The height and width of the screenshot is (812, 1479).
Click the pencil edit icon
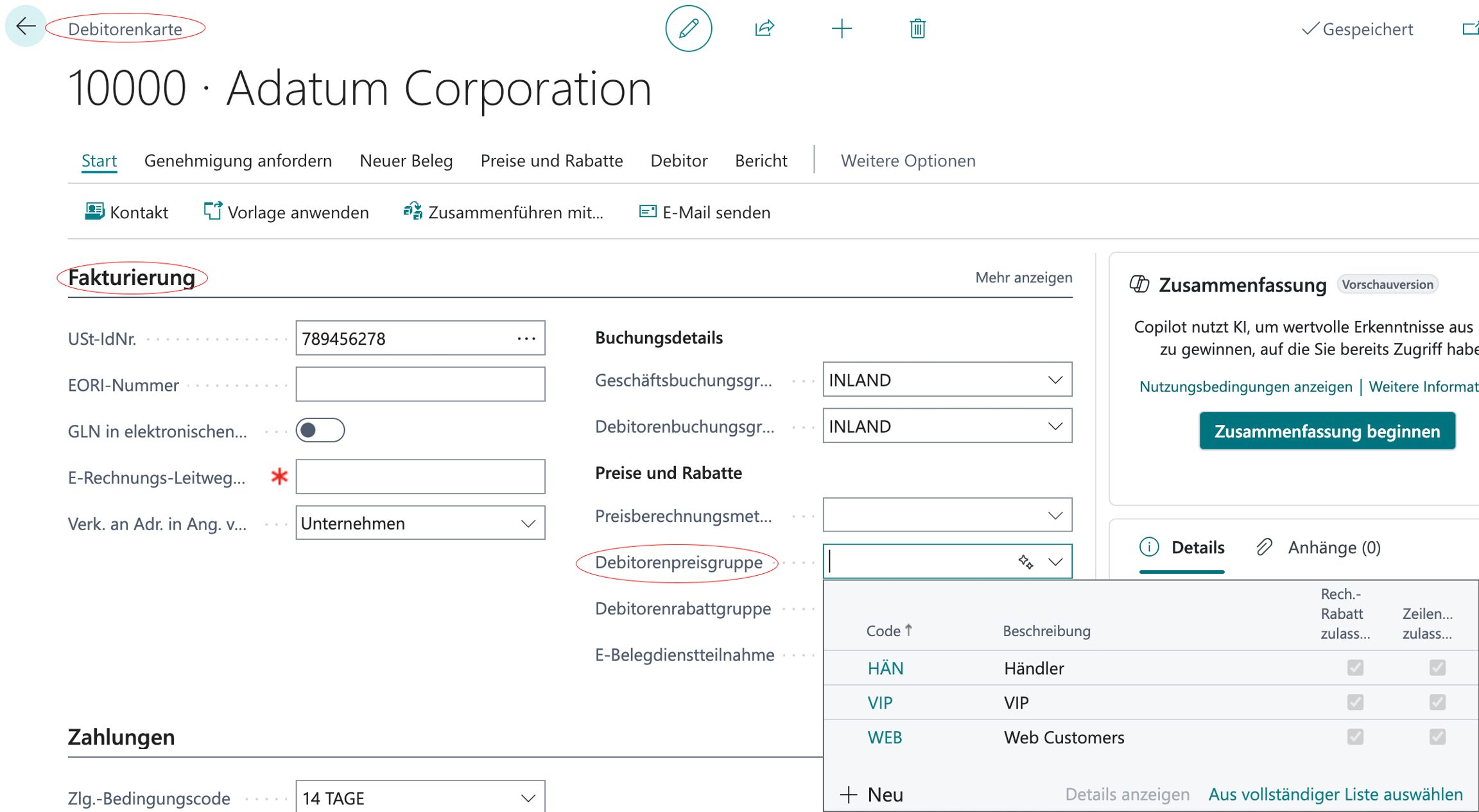(x=689, y=29)
